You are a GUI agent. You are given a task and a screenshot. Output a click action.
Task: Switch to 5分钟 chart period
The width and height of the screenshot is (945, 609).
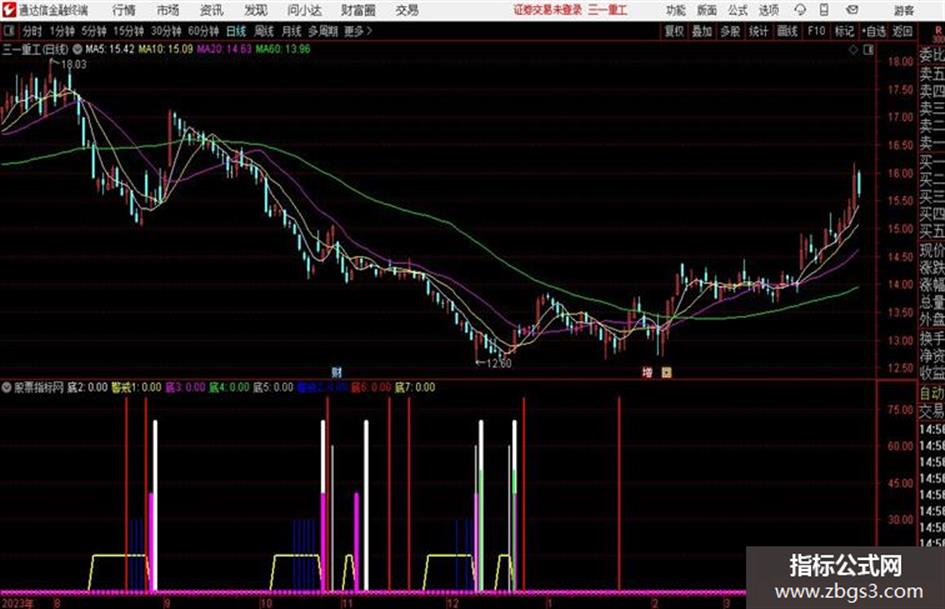93,31
